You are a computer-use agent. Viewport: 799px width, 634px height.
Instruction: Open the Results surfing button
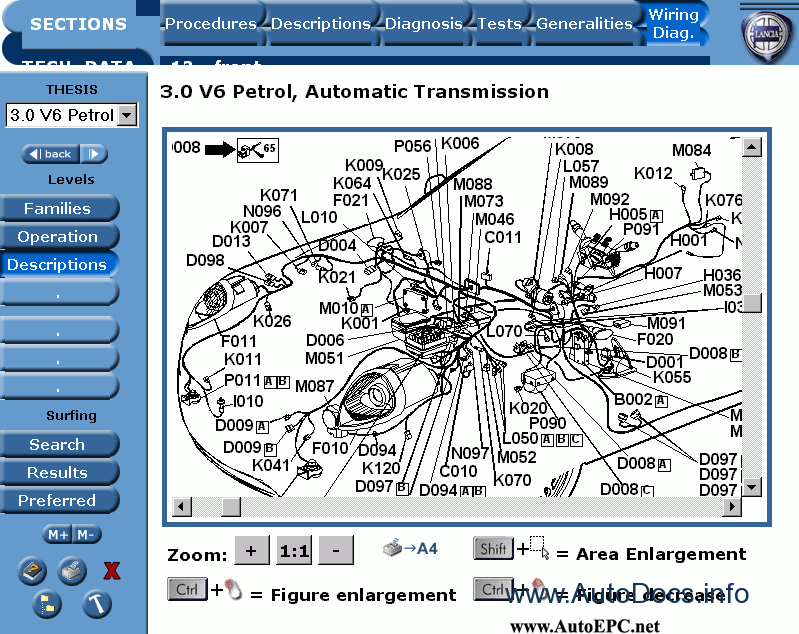[58, 472]
